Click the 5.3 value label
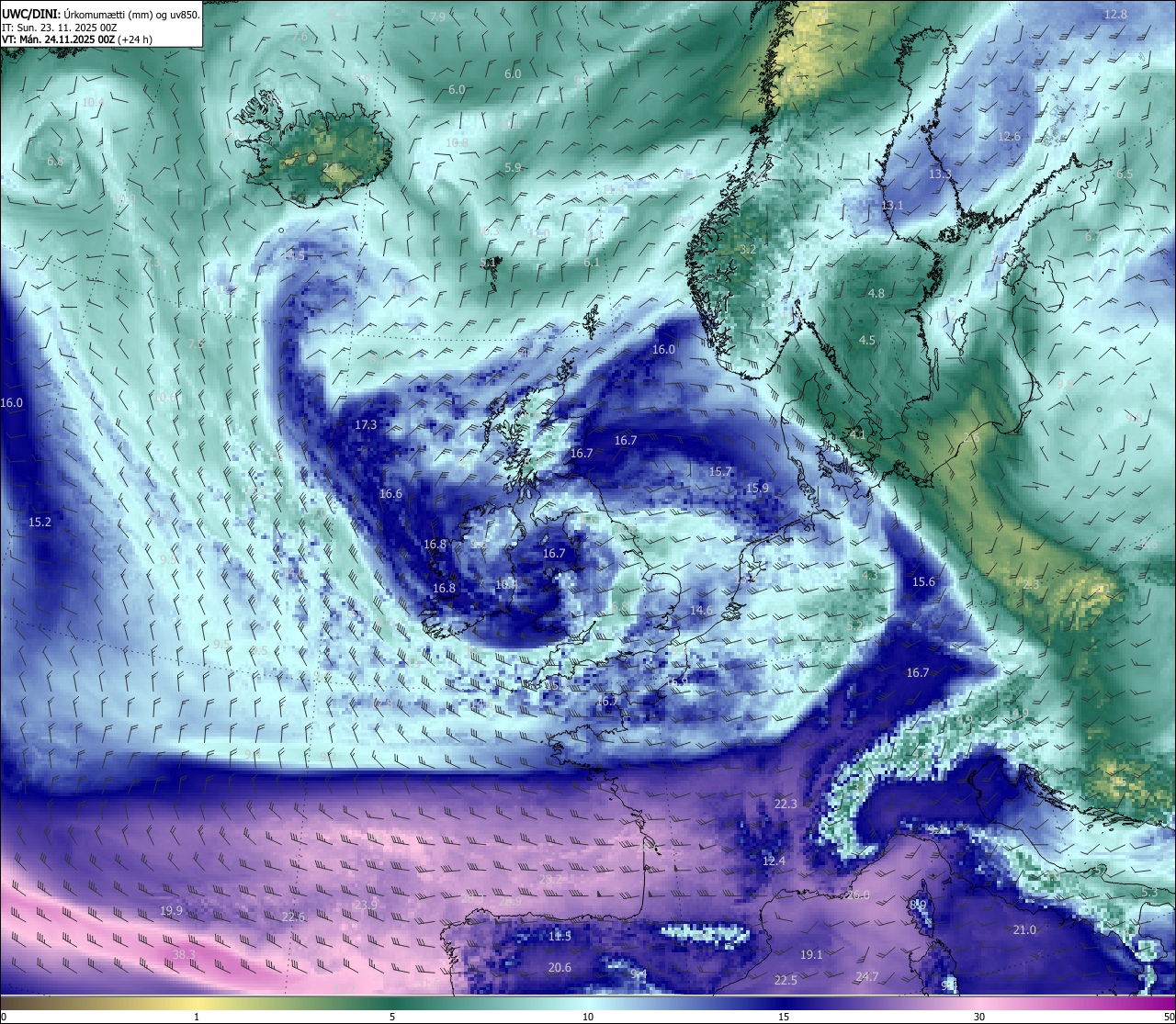The height and width of the screenshot is (1024, 1176). (x=1149, y=892)
